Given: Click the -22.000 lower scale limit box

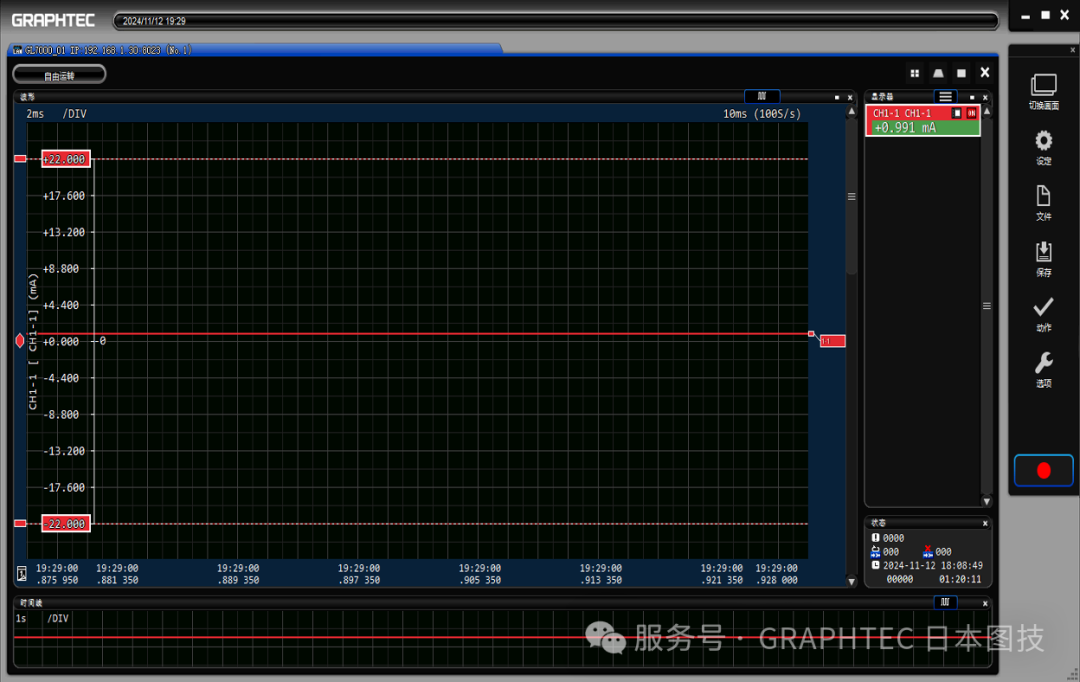Looking at the screenshot, I should [x=66, y=524].
